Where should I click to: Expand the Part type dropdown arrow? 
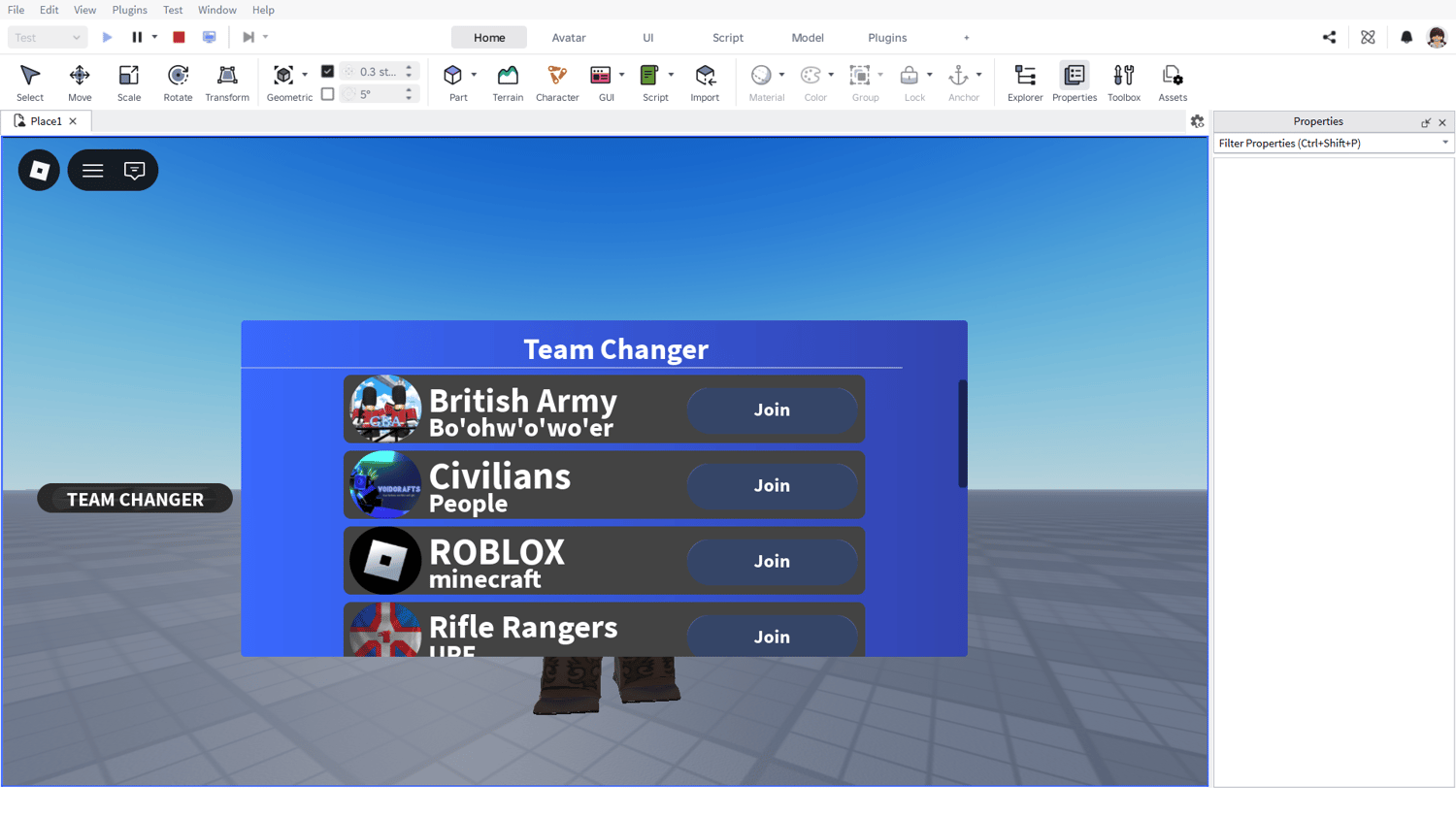click(474, 75)
